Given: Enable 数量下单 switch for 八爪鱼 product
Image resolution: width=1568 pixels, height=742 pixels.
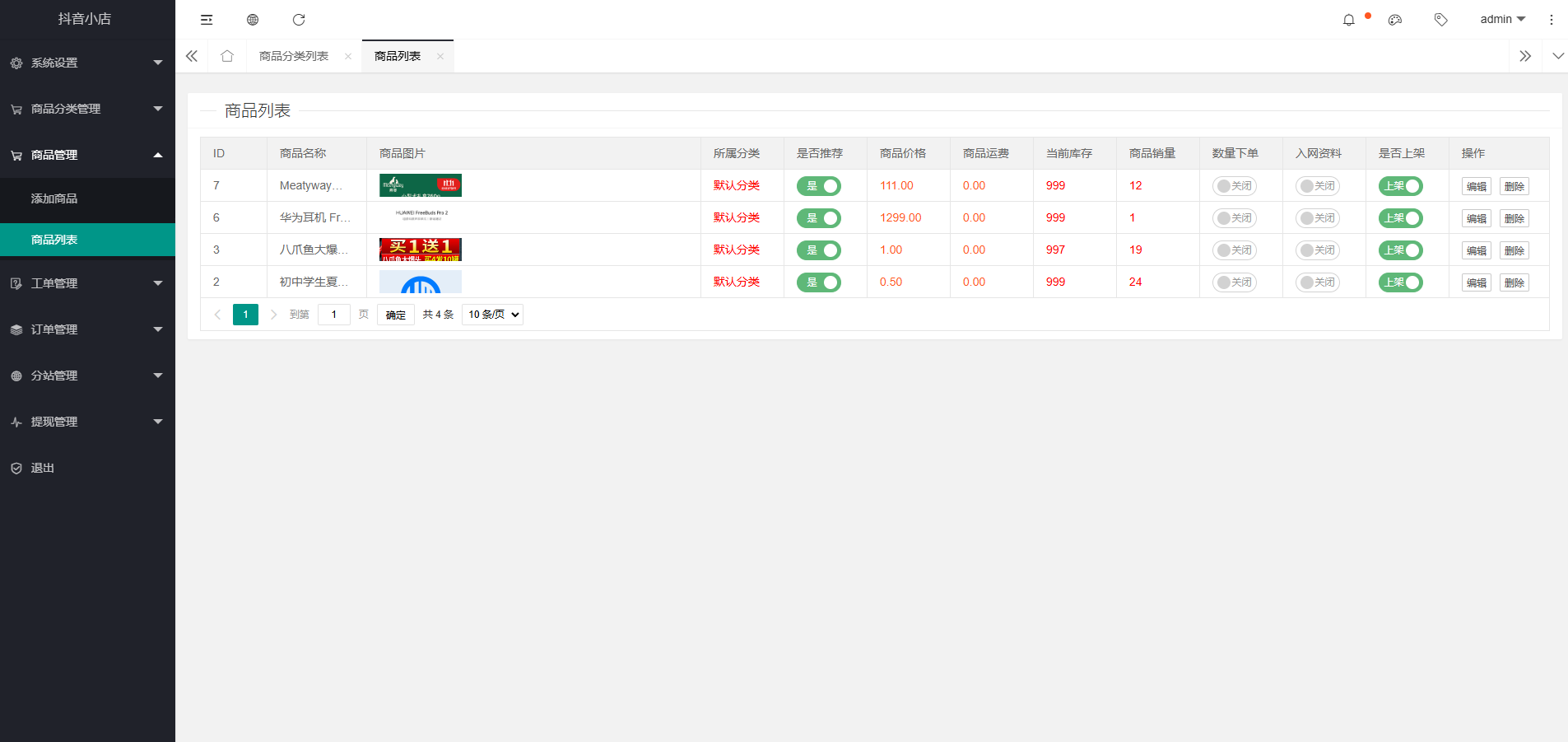Looking at the screenshot, I should tap(1234, 250).
